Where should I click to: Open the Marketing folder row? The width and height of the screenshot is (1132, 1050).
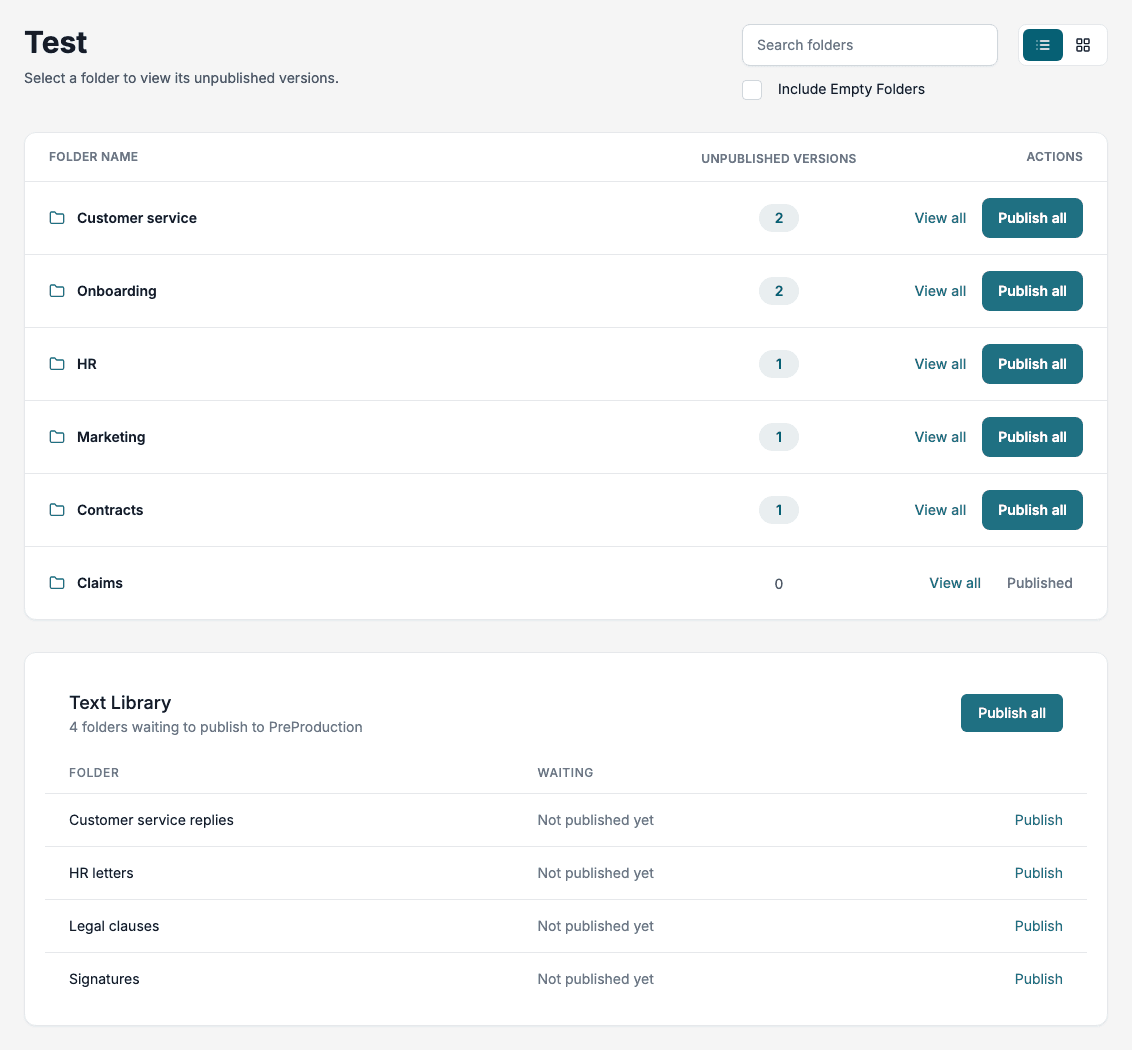tap(565, 437)
